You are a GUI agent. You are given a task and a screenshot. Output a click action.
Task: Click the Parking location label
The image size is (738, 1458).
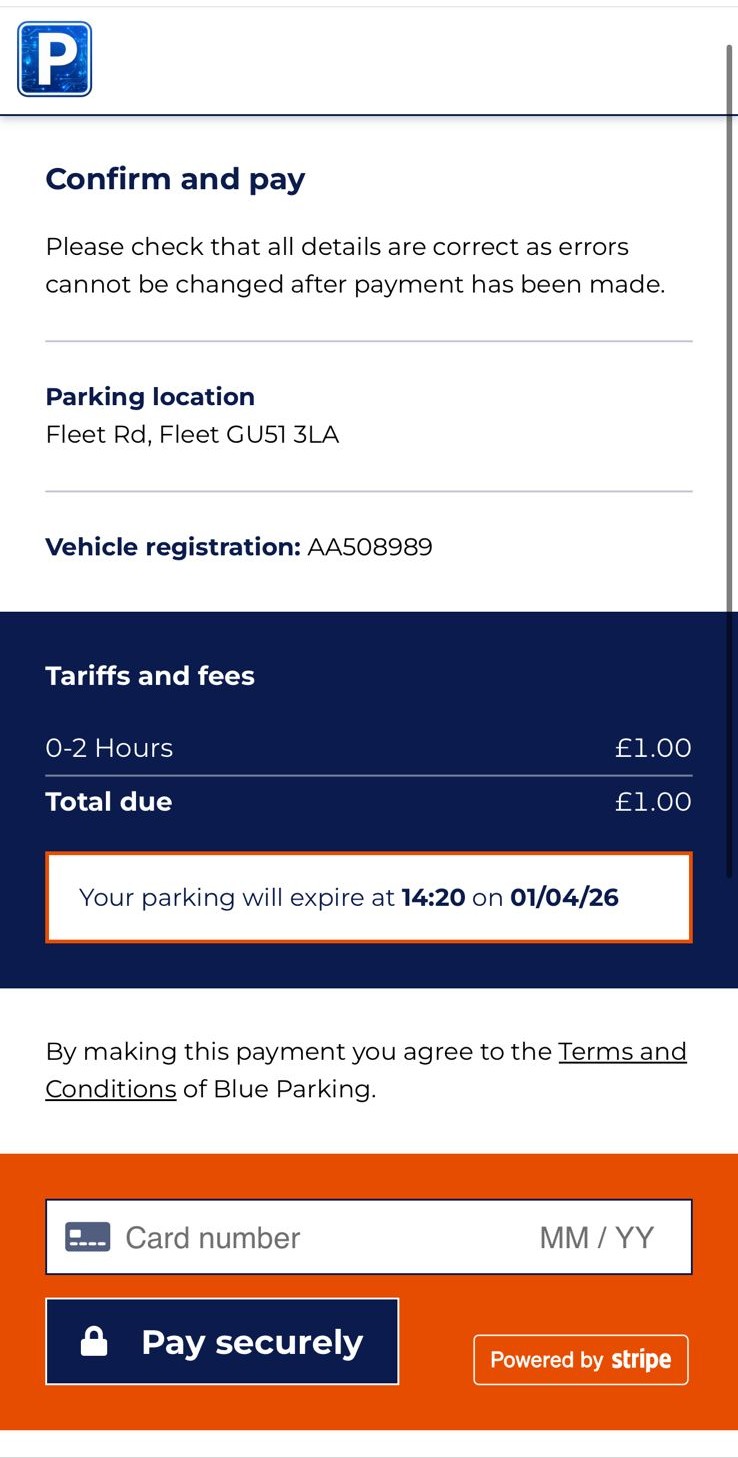click(x=150, y=397)
